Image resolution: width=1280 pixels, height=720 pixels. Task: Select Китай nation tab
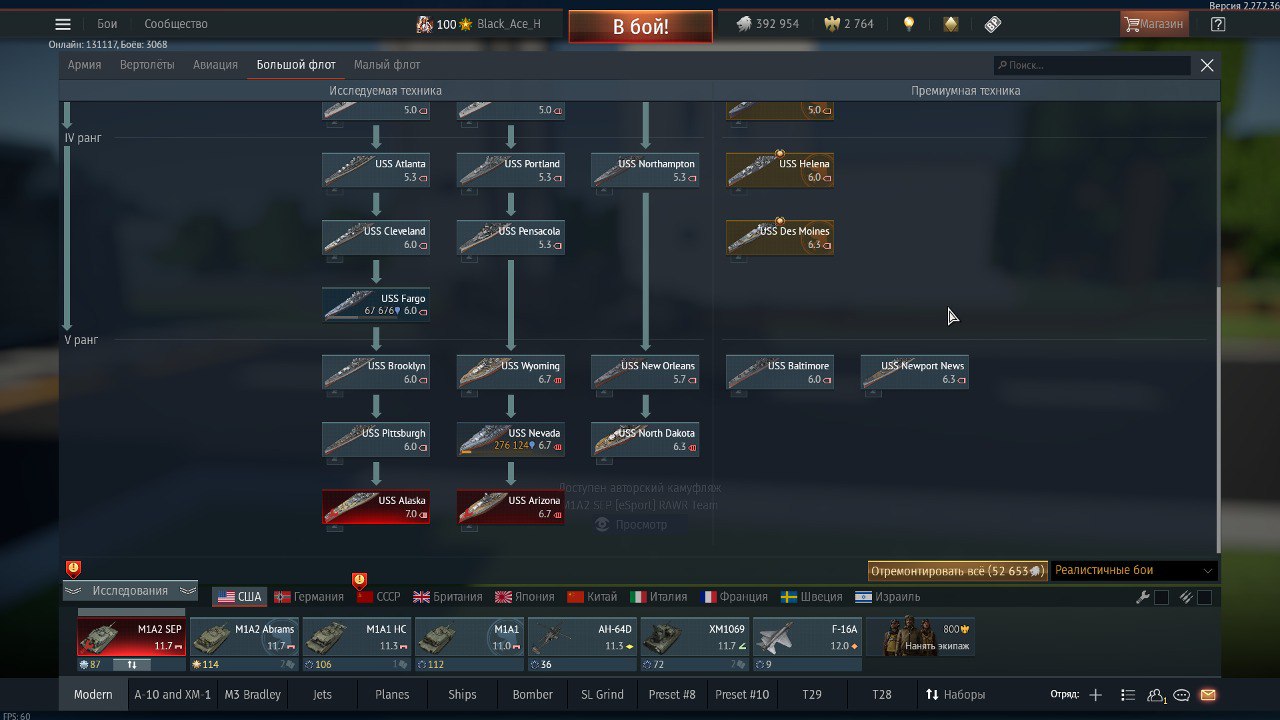pyautogui.click(x=592, y=597)
